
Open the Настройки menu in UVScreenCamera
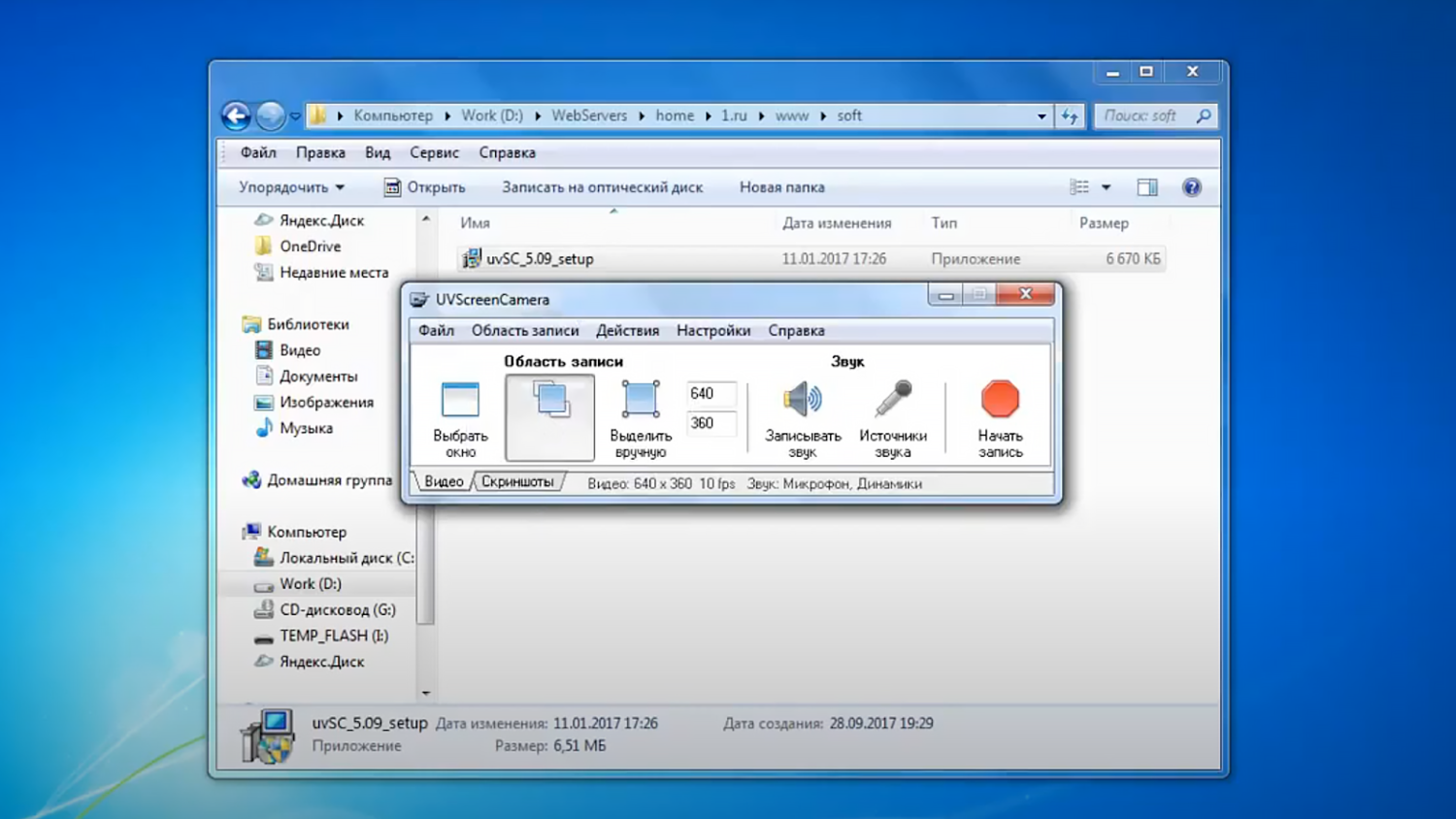tap(712, 331)
